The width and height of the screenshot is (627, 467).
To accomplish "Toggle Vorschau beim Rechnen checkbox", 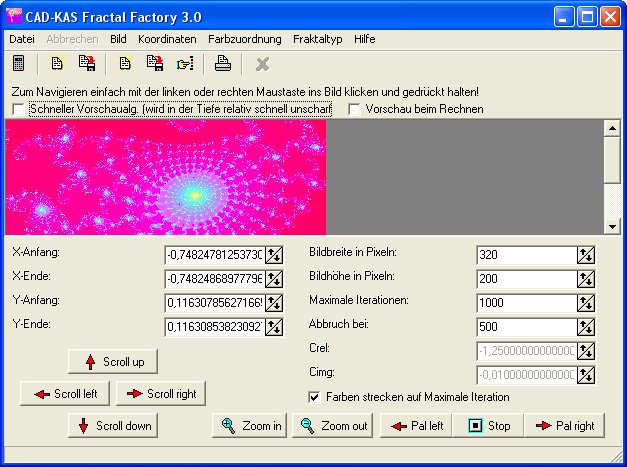I will click(355, 109).
